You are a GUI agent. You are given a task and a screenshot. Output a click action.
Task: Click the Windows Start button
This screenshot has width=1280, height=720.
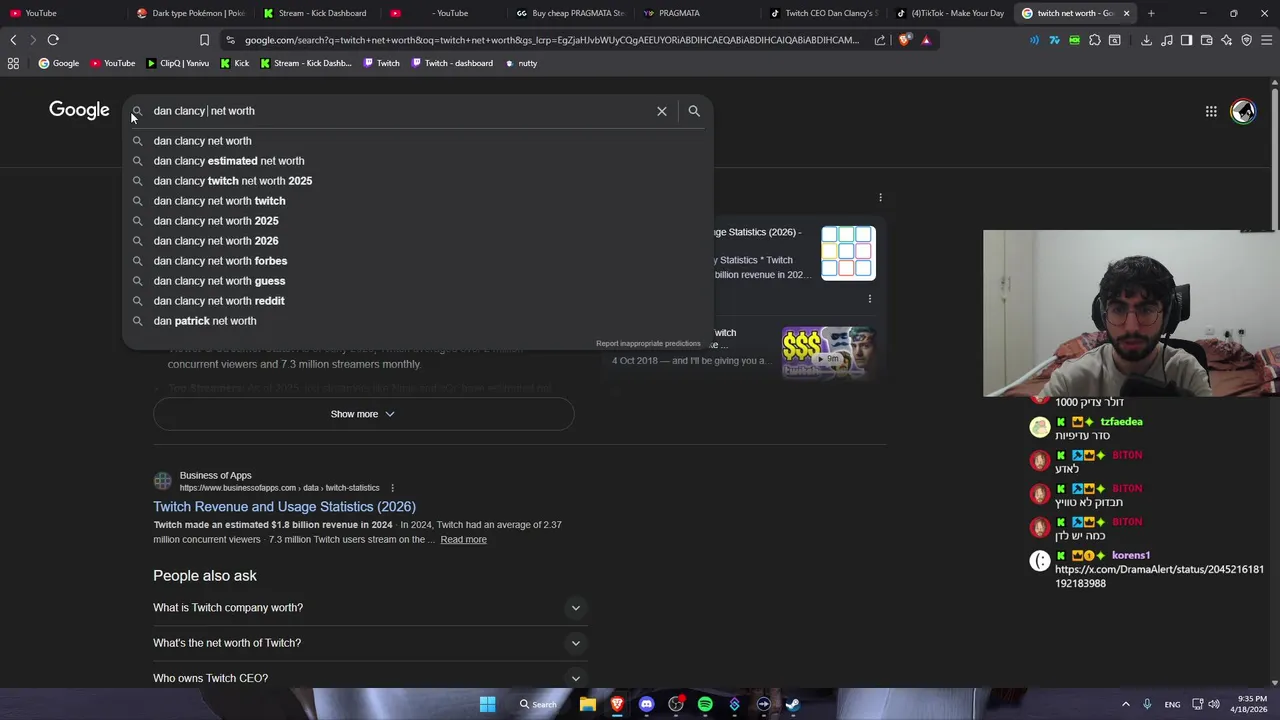487,704
